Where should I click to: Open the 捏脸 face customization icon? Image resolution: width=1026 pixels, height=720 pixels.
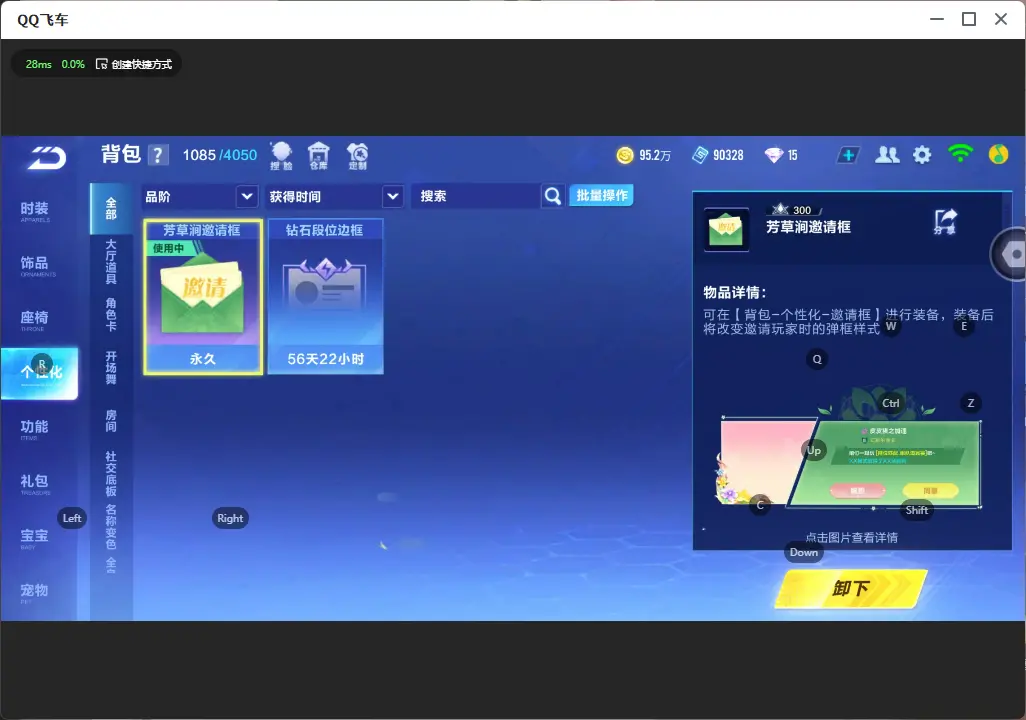coord(281,156)
